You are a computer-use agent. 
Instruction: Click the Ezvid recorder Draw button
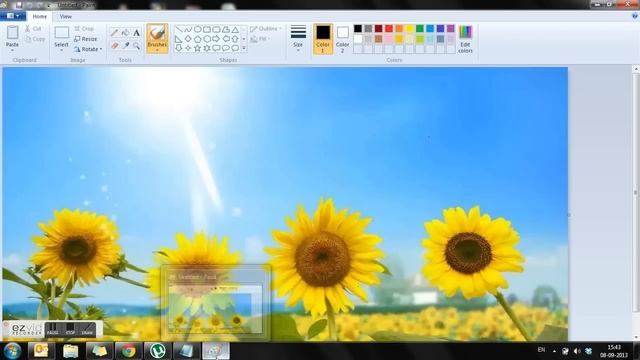tap(87, 329)
